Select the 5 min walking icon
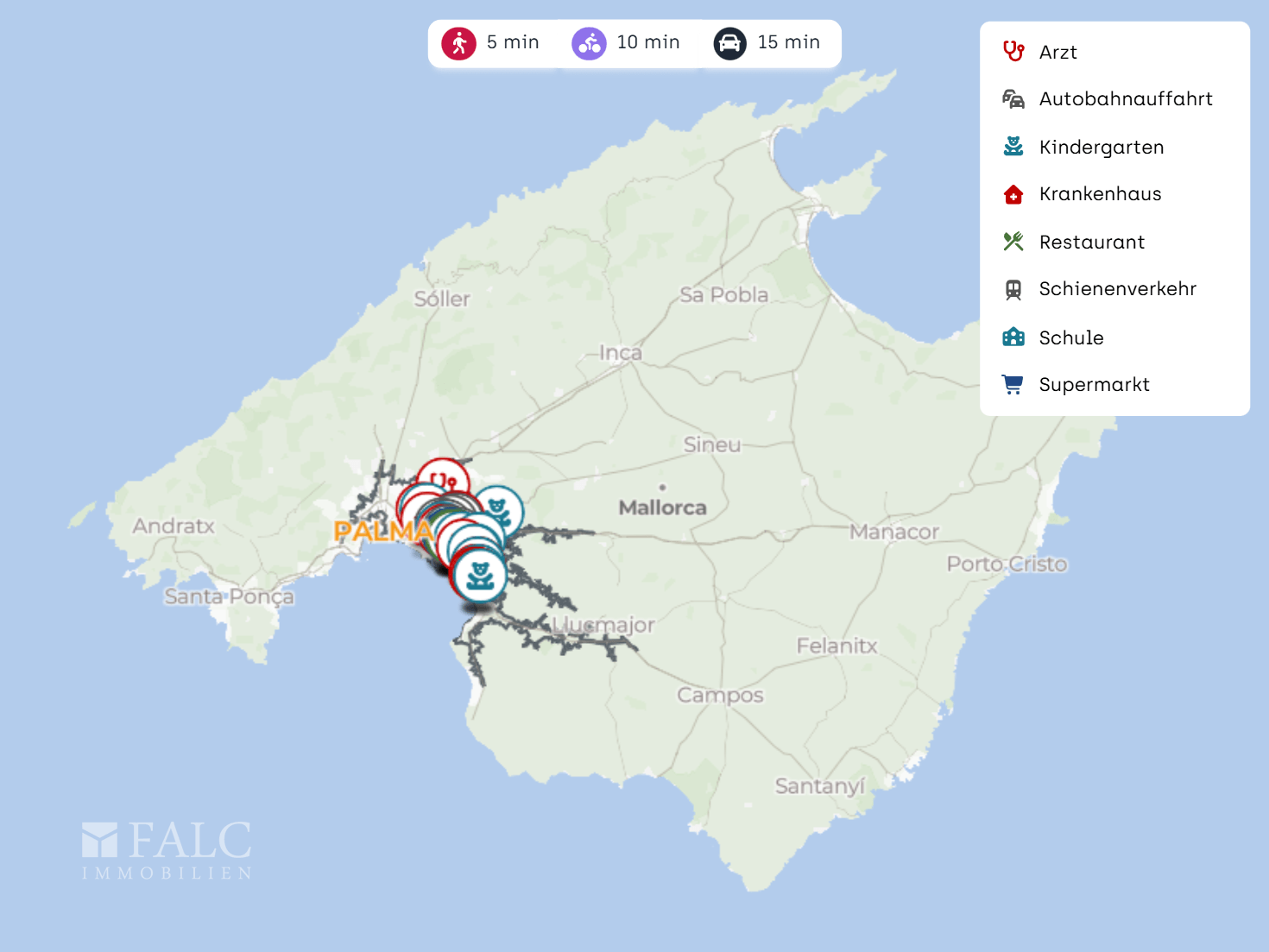The width and height of the screenshot is (1269, 952). tap(458, 43)
